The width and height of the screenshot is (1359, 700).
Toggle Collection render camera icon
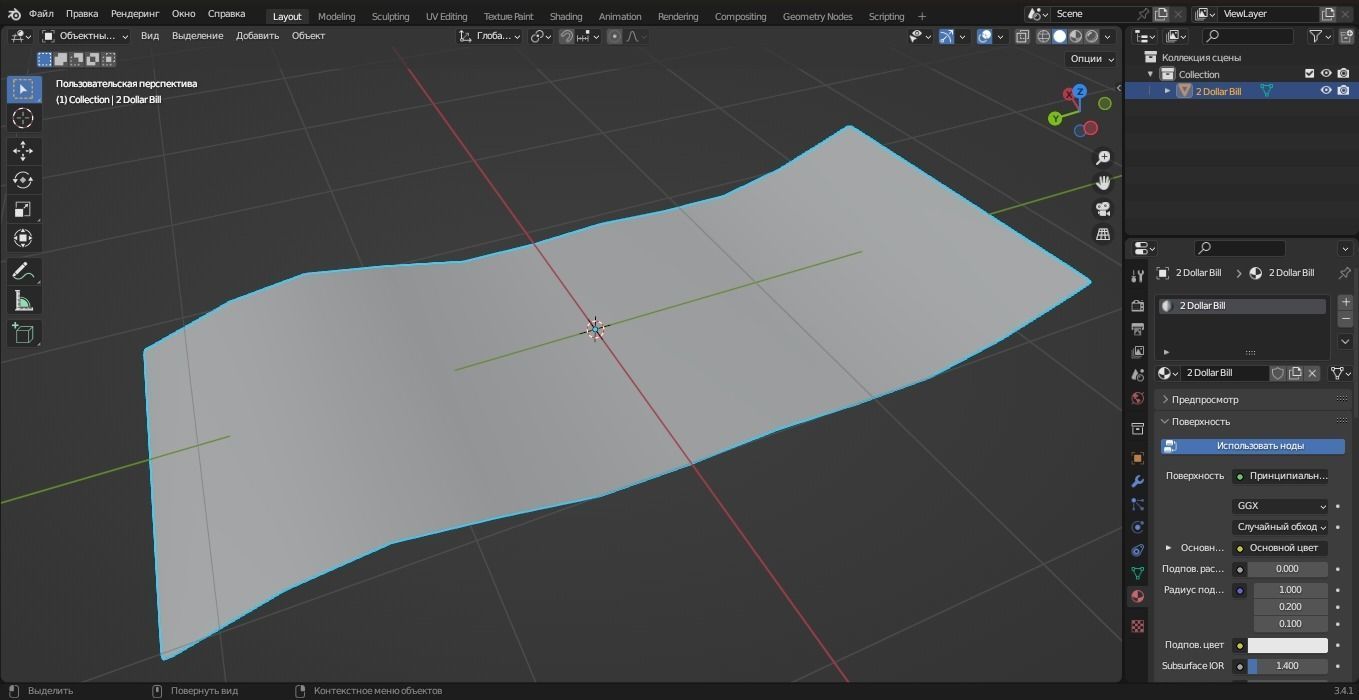point(1343,74)
